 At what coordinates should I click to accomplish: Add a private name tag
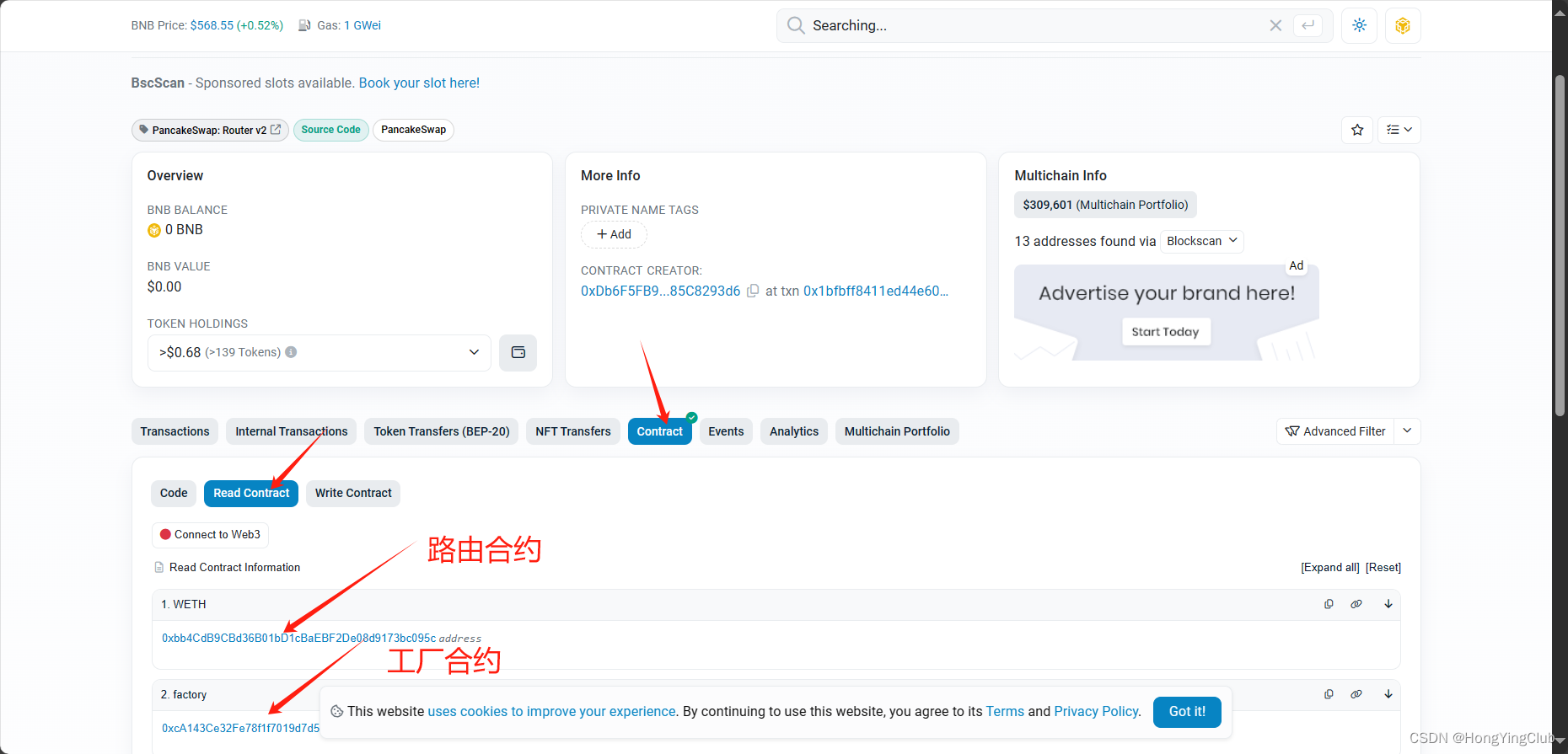coord(614,234)
